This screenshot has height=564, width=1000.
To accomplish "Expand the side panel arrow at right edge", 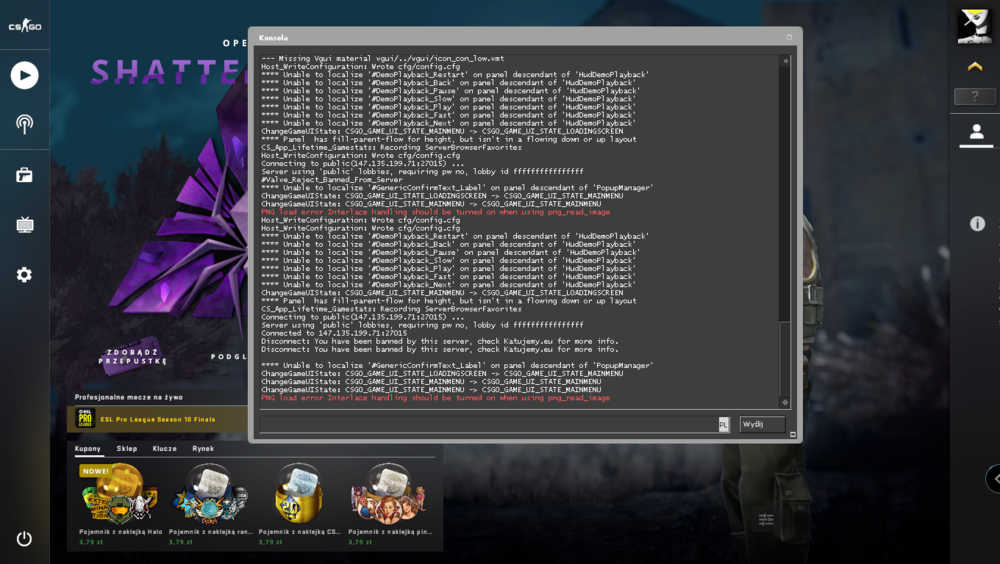I will (x=994, y=479).
